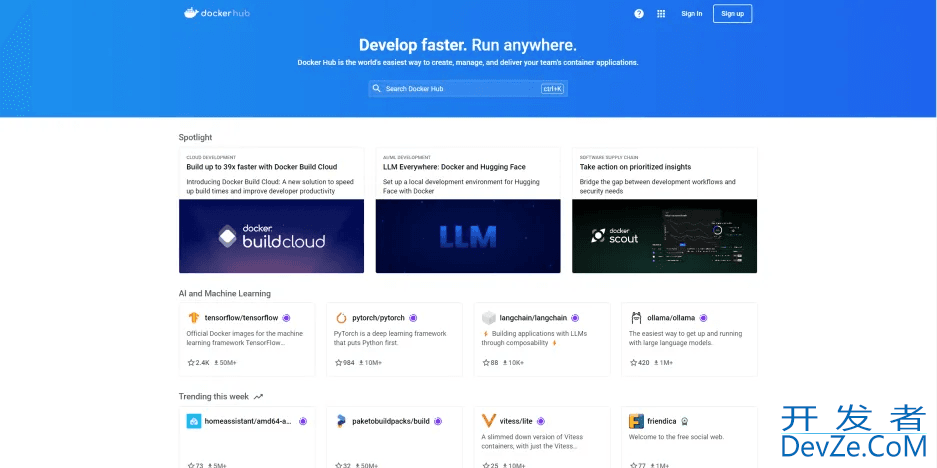Screen dimensions: 937x468
Task: Open LLM Everywhere: Docker and Hugging Face
Action: click(x=454, y=167)
